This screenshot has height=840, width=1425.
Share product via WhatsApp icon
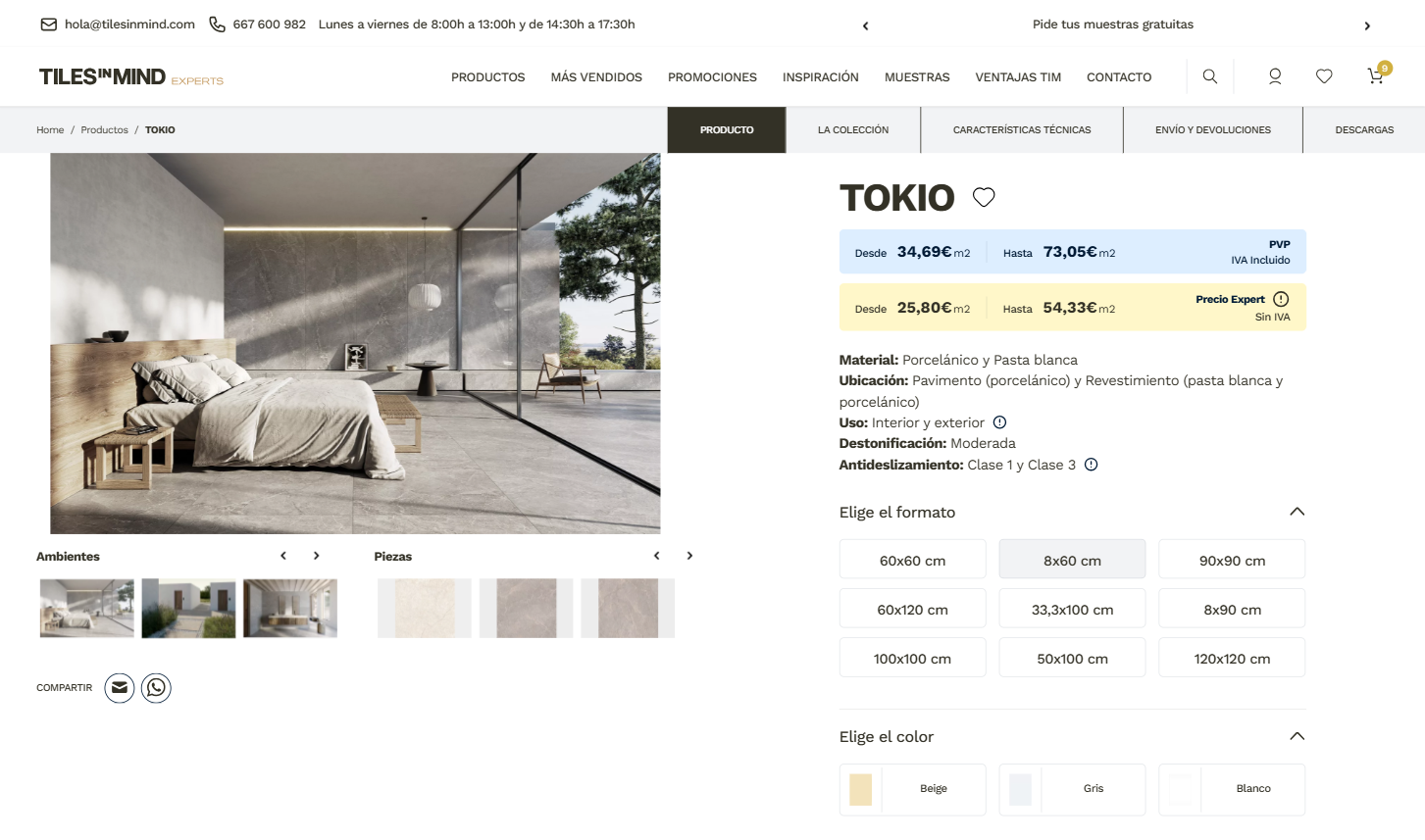click(156, 688)
